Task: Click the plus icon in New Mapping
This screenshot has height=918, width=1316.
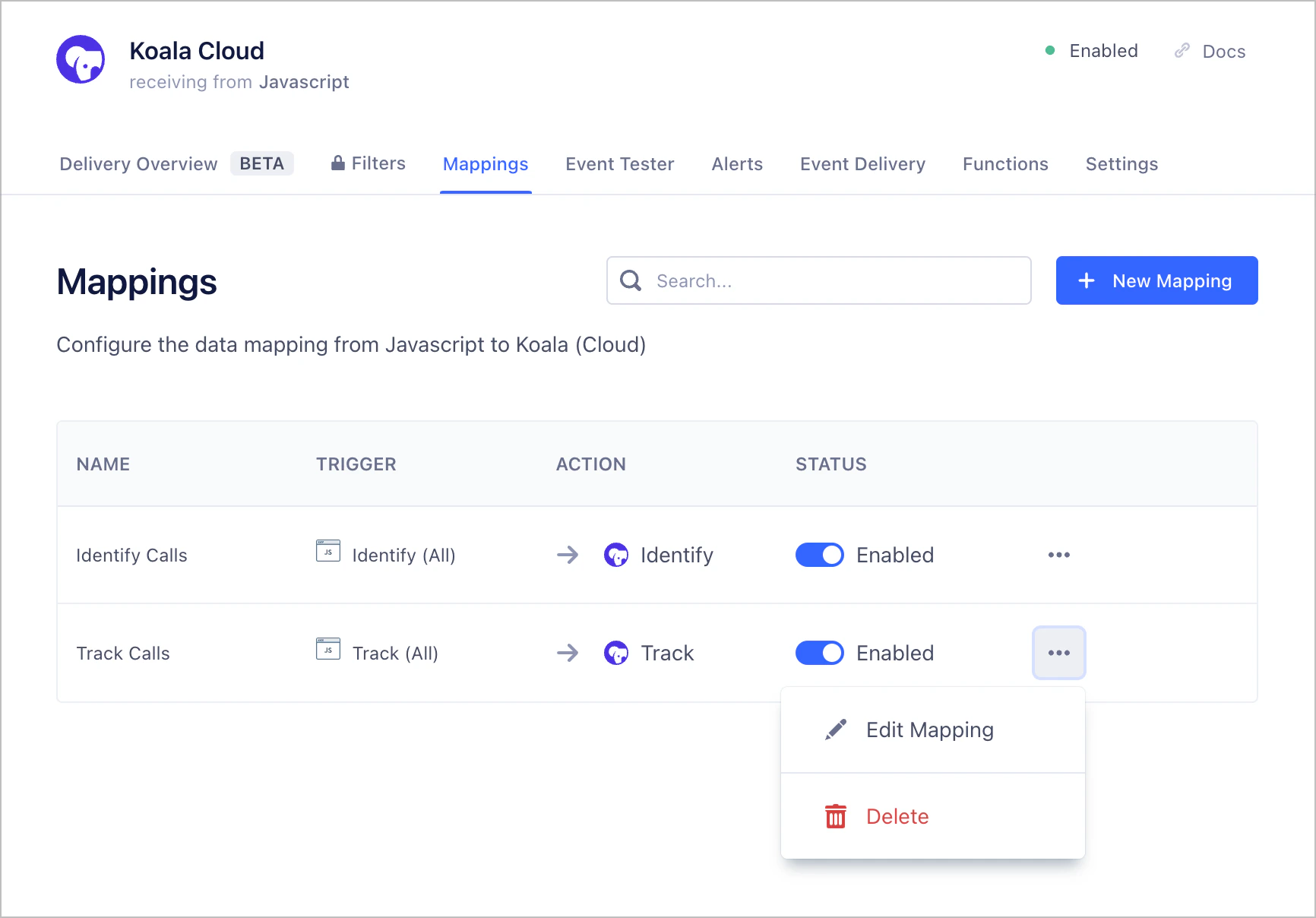Action: (x=1087, y=280)
